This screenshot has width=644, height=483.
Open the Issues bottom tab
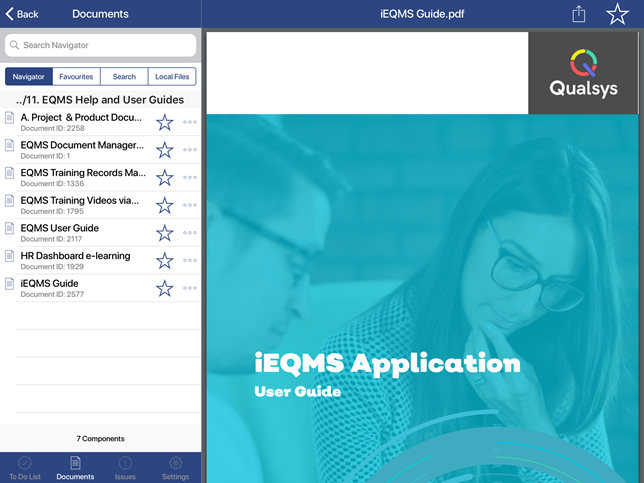(125, 468)
